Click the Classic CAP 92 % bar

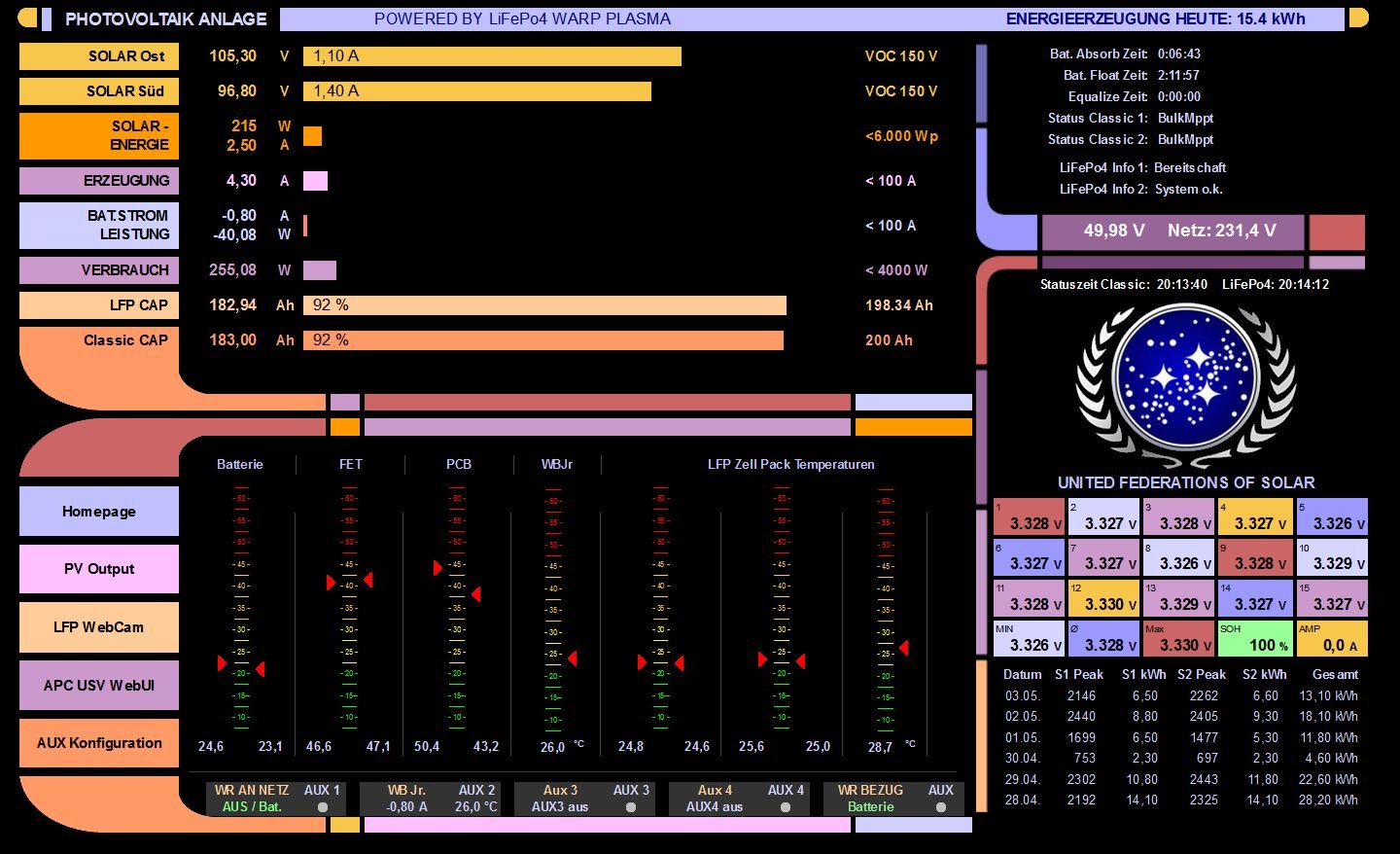[543, 340]
